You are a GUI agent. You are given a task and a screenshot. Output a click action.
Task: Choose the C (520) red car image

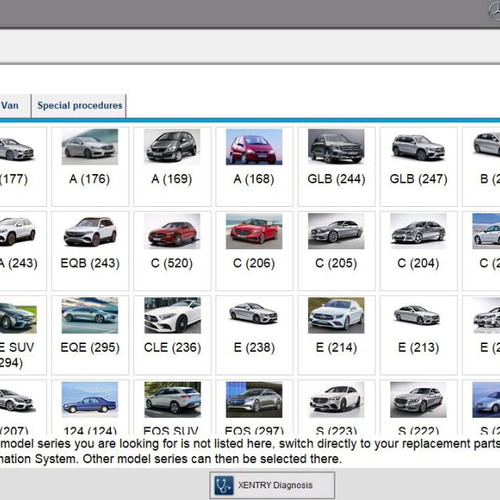tap(172, 231)
